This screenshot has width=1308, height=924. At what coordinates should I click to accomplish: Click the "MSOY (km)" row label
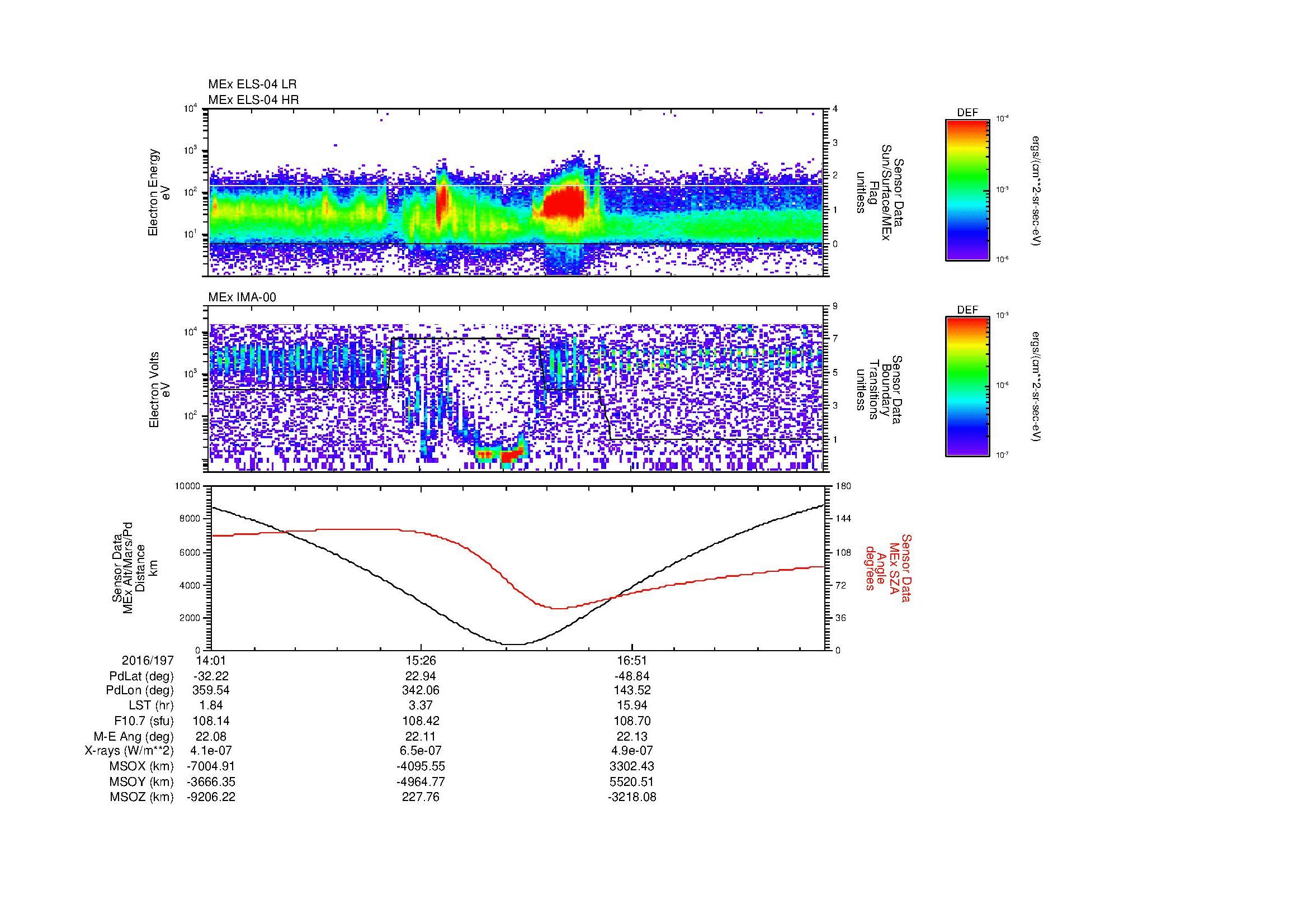coord(141,781)
